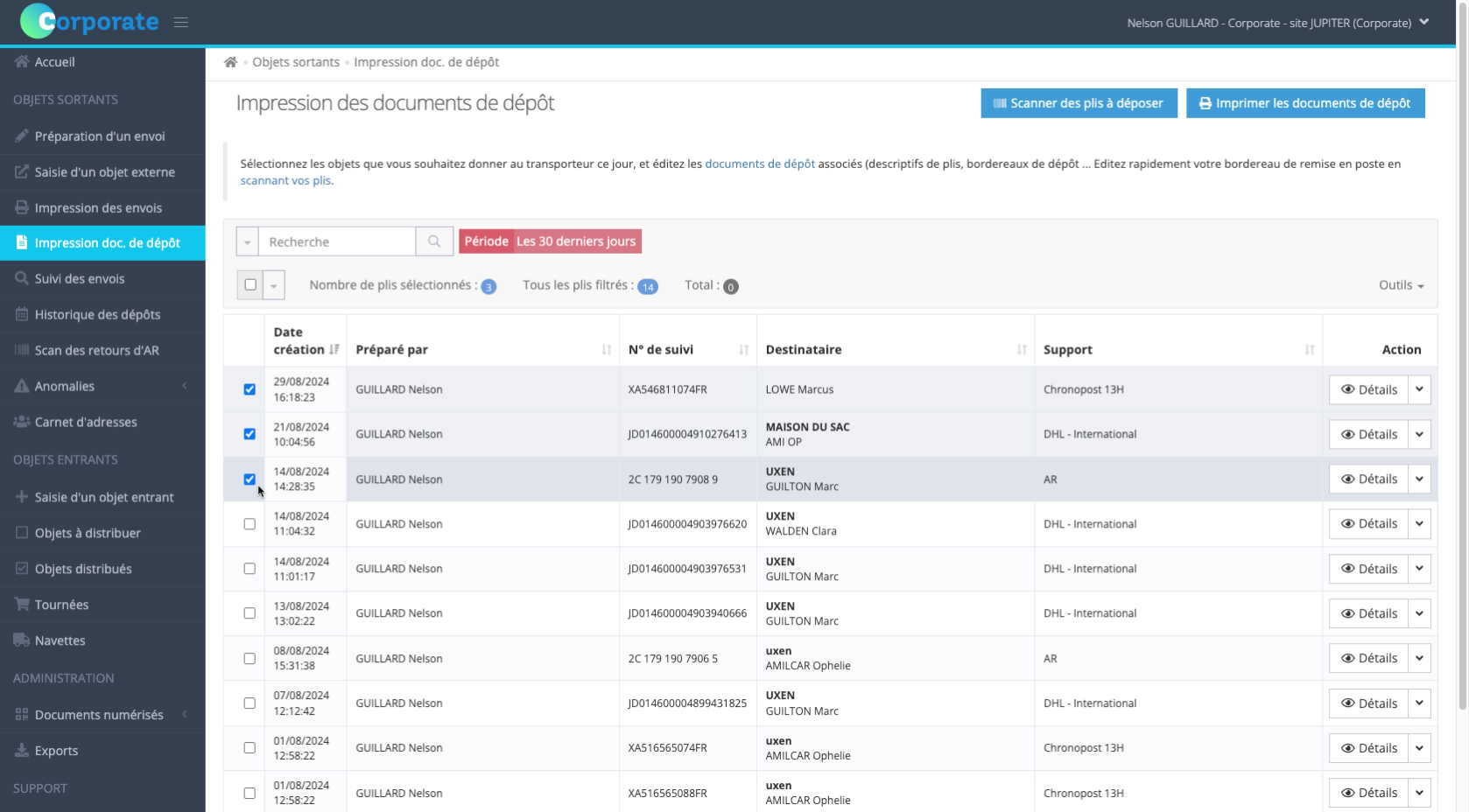Click the truck icon for Navettes
This screenshot has width=1469, height=812.
pyautogui.click(x=22, y=640)
